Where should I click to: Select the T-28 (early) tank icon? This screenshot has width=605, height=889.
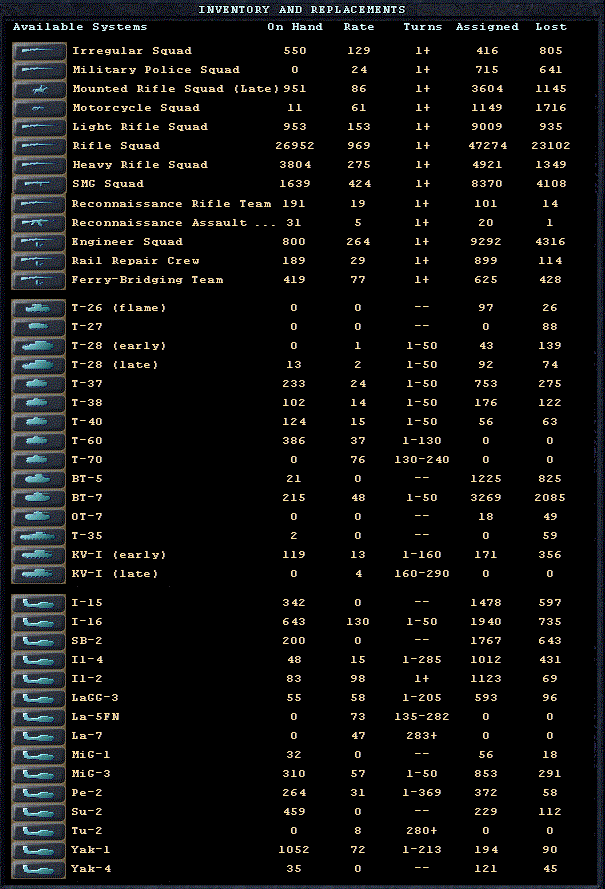coord(39,346)
